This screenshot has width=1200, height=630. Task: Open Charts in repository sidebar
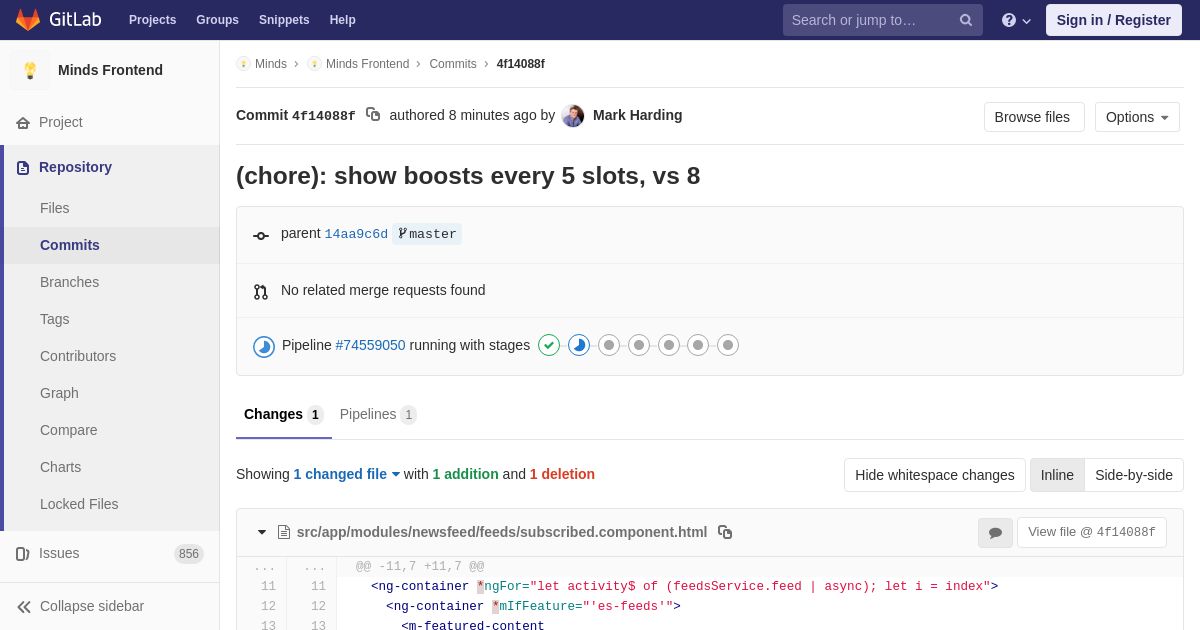click(x=112, y=467)
